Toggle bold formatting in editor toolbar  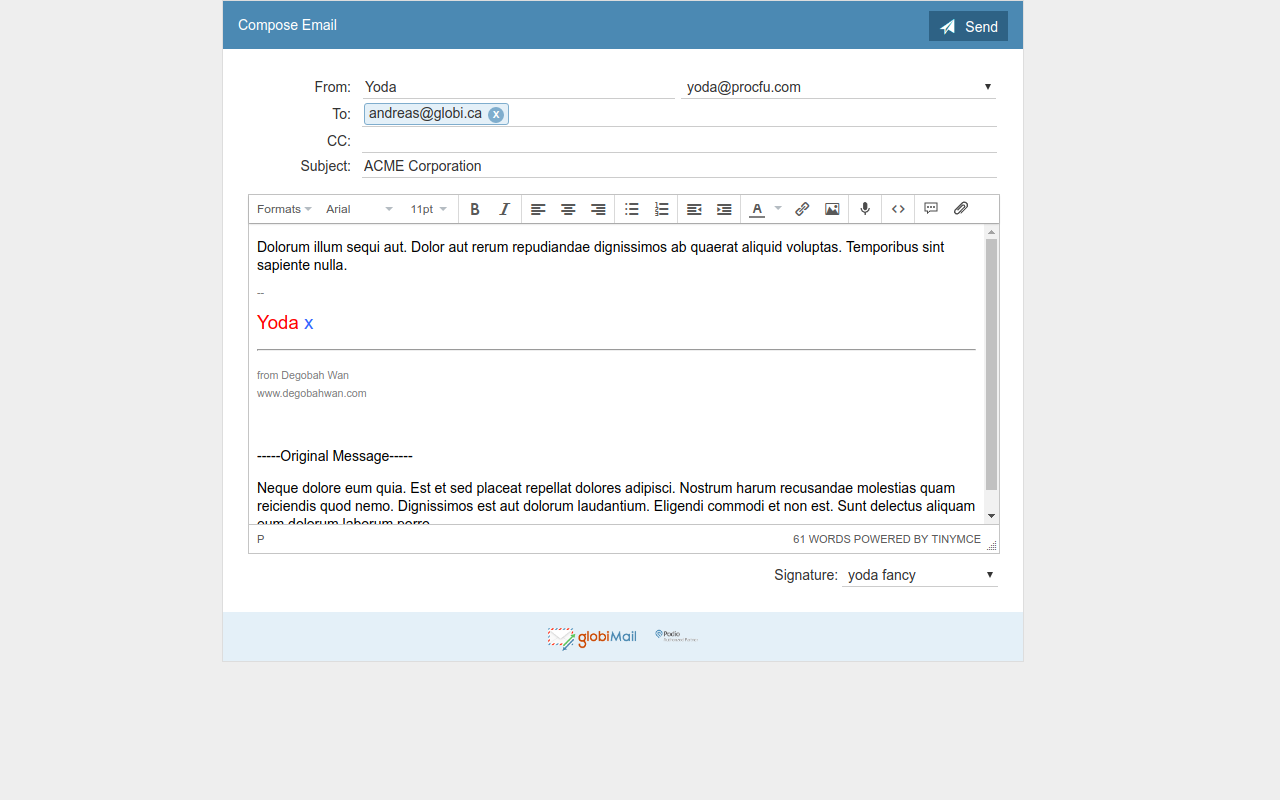pos(475,209)
